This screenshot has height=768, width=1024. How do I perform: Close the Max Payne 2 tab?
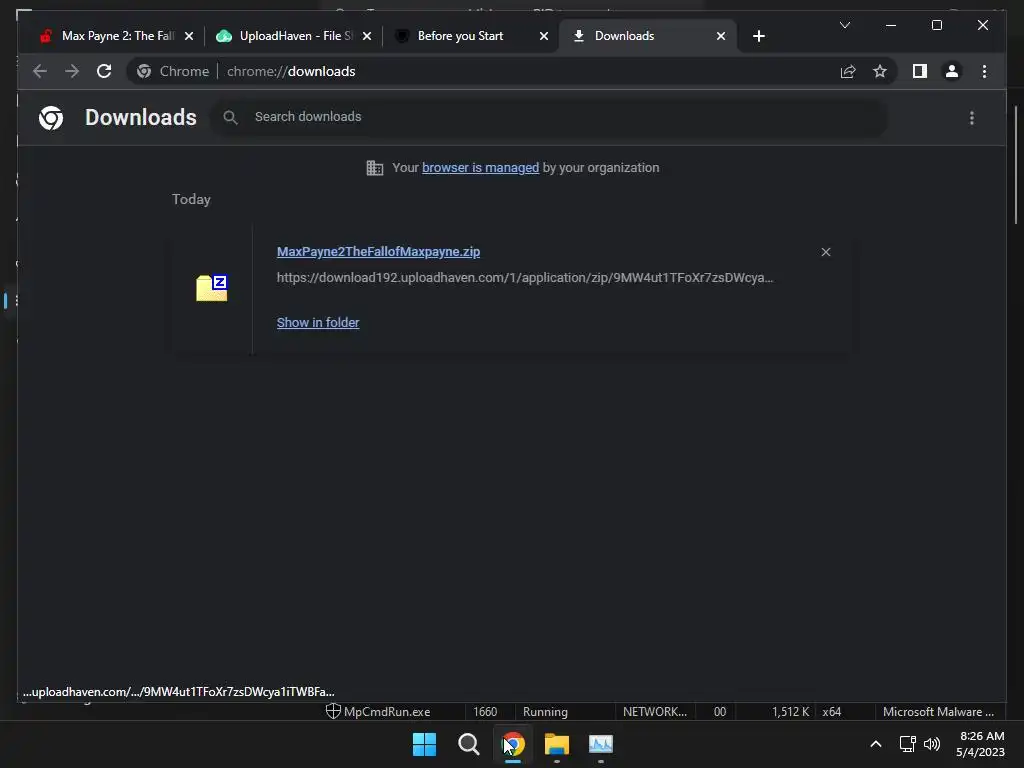coord(189,36)
